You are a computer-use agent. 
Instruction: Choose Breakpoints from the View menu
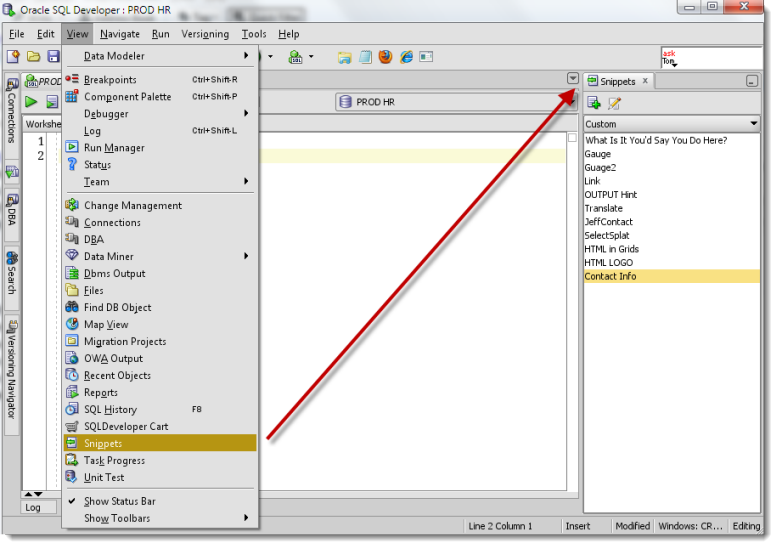[160, 79]
